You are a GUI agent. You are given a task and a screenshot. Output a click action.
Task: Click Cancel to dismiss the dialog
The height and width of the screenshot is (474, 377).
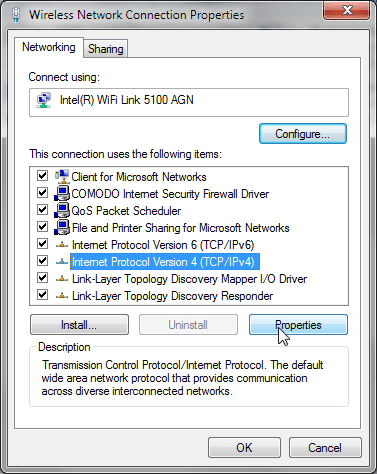[325, 448]
